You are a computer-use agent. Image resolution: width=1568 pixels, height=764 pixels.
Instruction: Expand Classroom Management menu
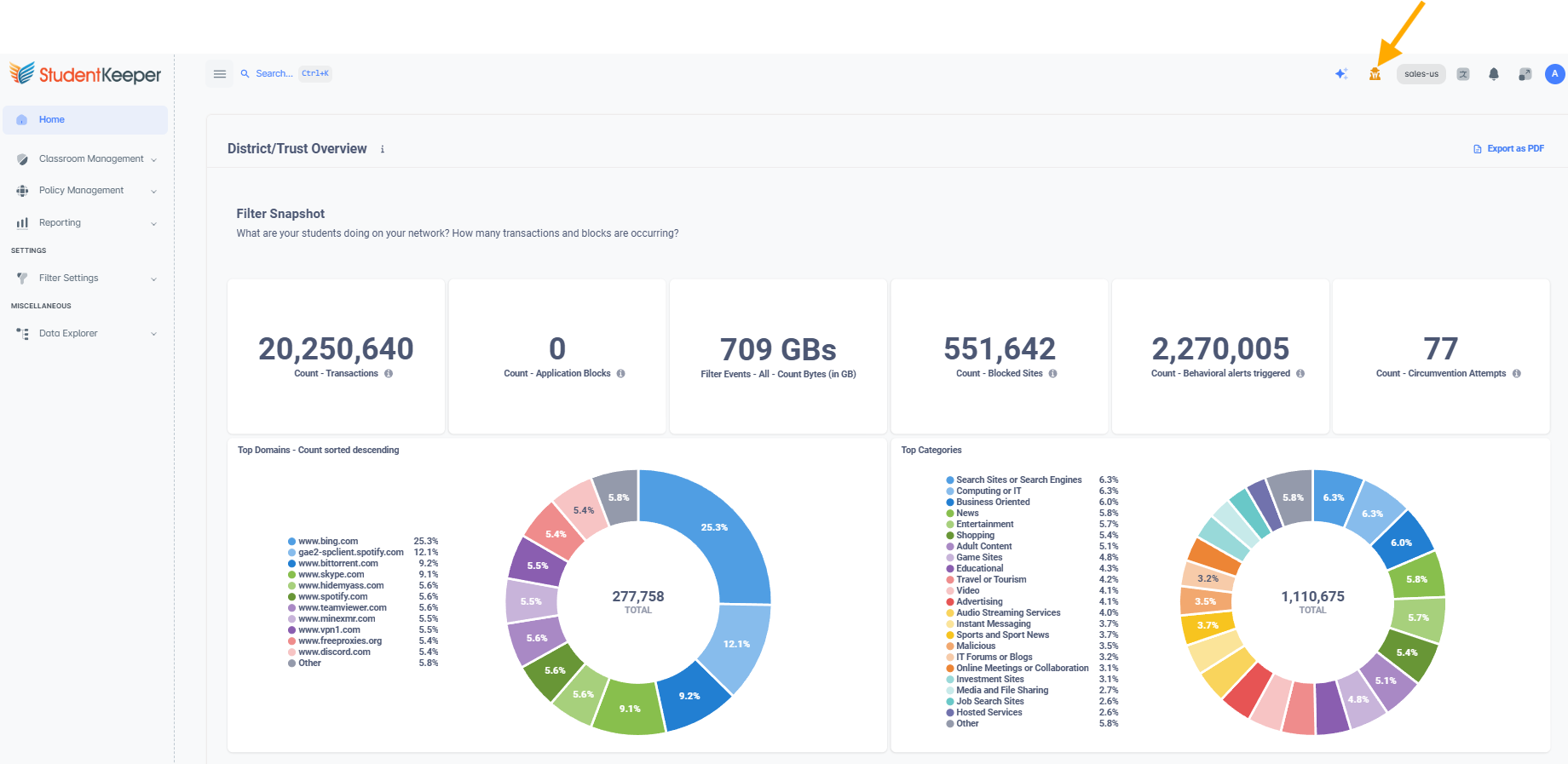tap(85, 159)
